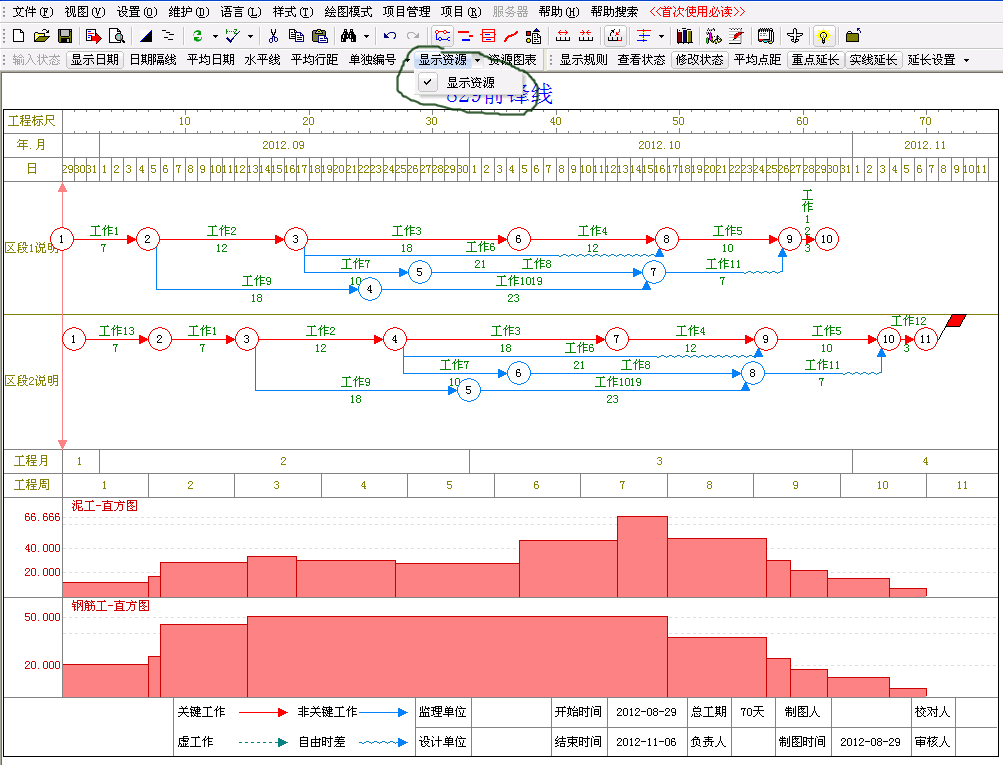The width and height of the screenshot is (1003, 765).
Task: Expand the refresh icon dropdown arrow
Action: click(x=215, y=36)
